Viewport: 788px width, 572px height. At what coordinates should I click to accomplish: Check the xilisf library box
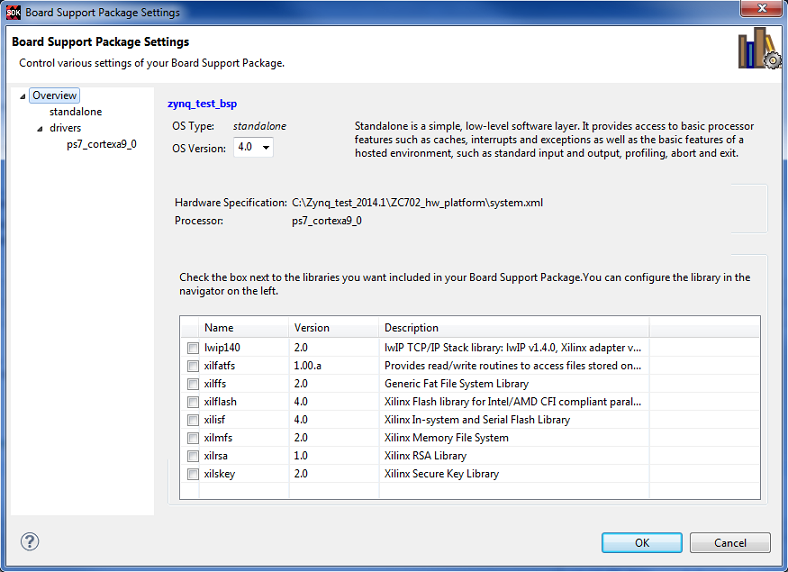tap(192, 420)
